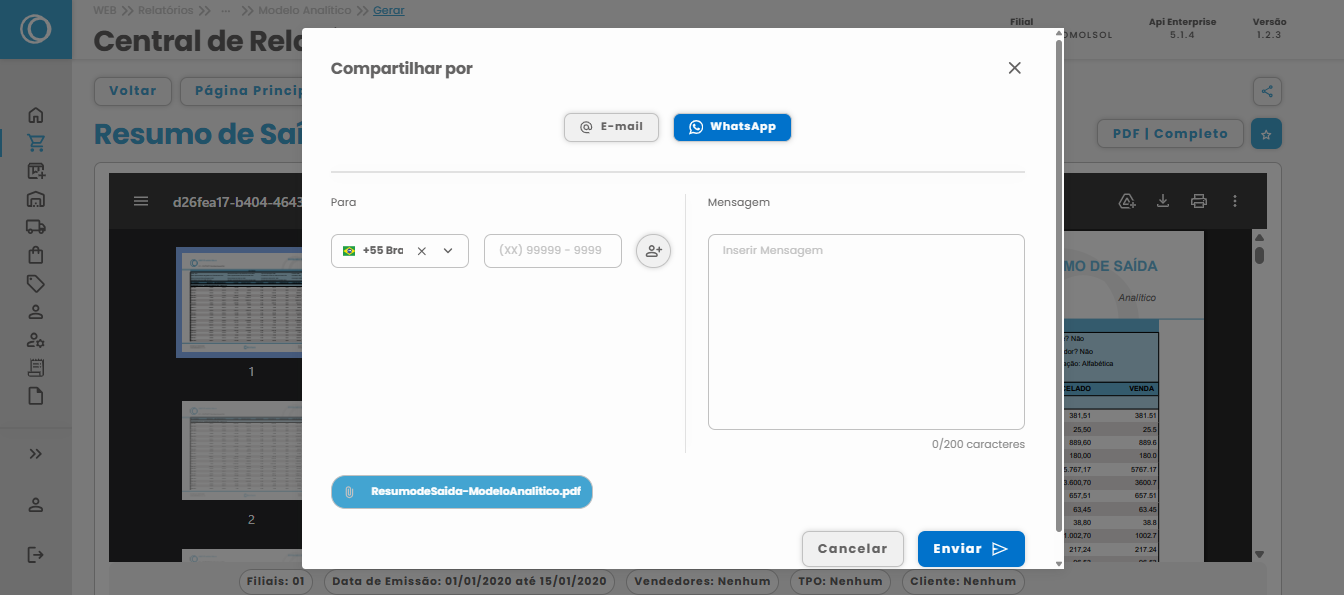Open the PDF | Completo format selector

[1170, 134]
